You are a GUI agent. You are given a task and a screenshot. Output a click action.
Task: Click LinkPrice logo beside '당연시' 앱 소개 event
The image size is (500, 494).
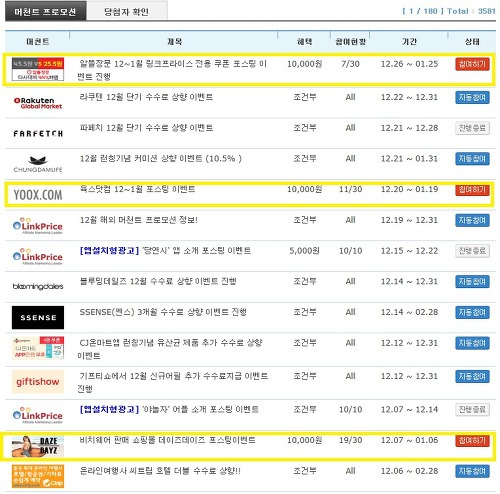click(x=38, y=256)
